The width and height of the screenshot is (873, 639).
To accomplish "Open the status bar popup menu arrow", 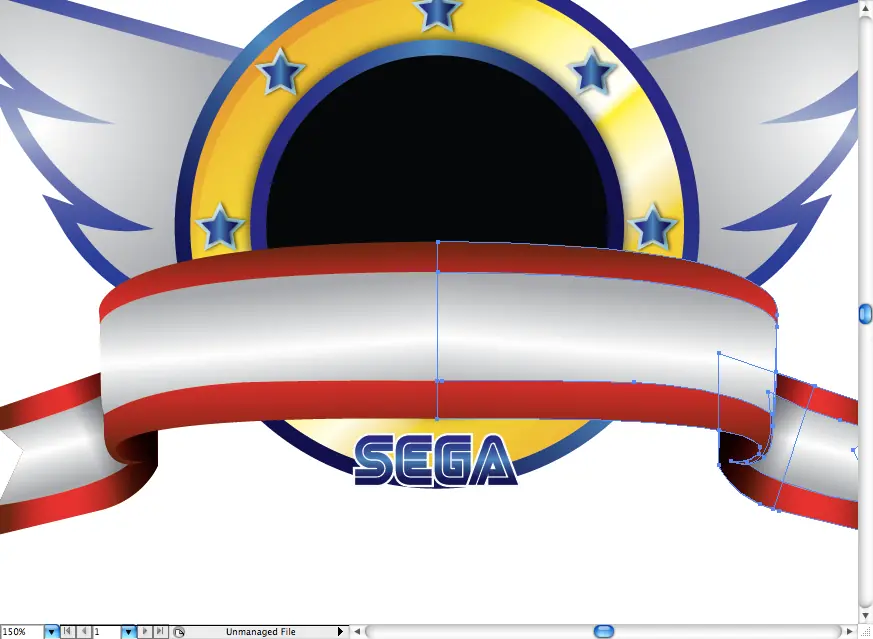I will pyautogui.click(x=340, y=632).
